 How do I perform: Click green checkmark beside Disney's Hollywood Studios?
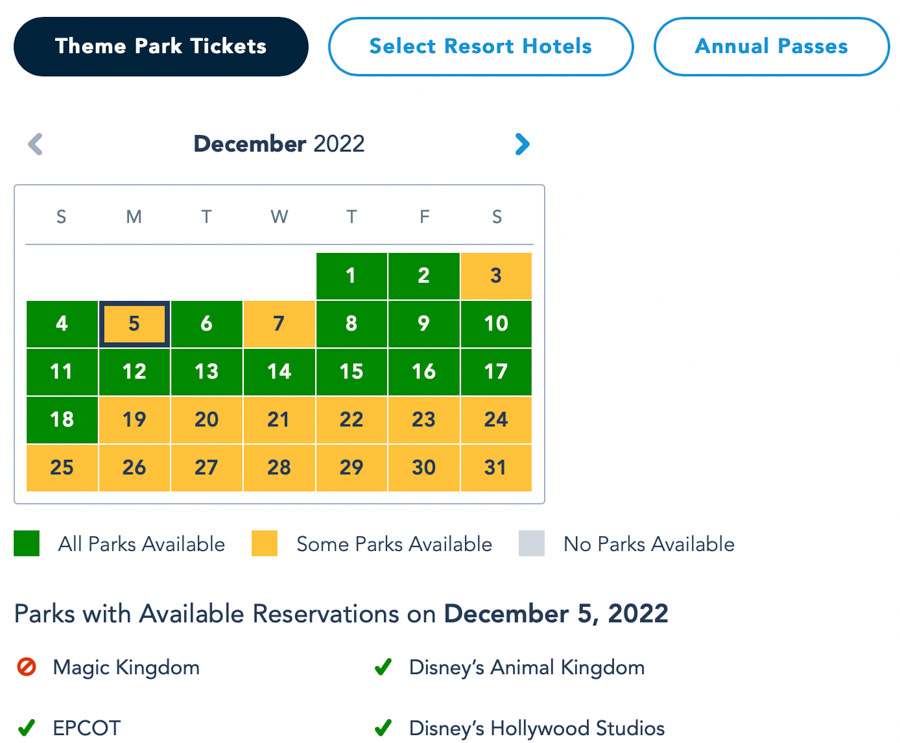383,728
